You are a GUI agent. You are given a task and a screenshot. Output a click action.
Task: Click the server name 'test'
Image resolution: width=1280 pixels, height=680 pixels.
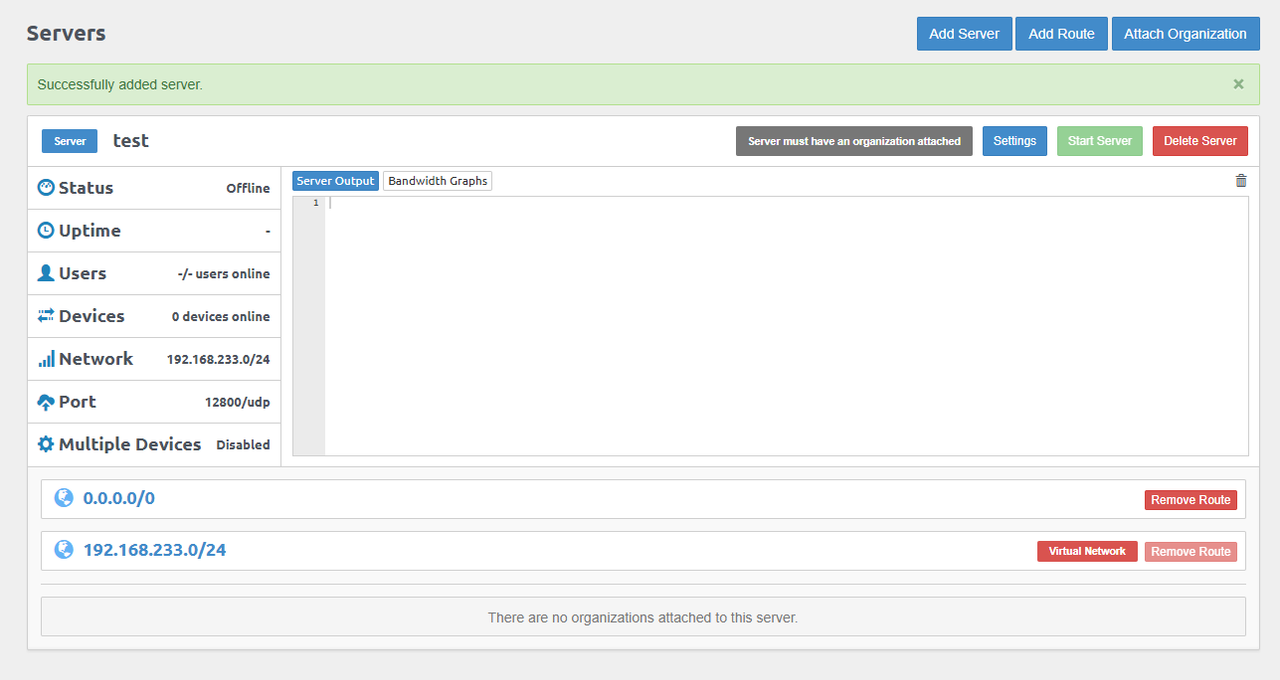131,141
